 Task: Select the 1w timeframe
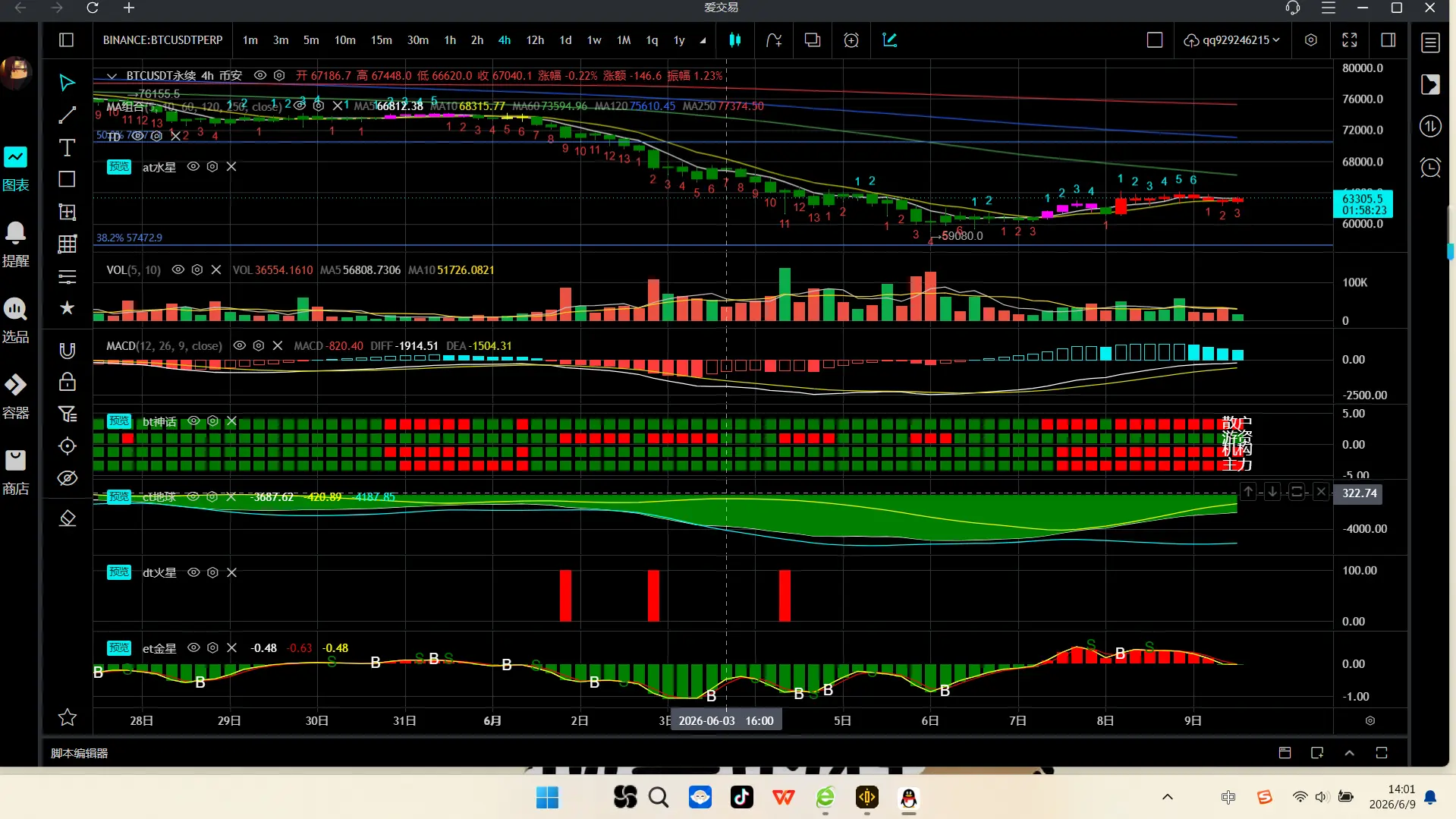(x=594, y=40)
